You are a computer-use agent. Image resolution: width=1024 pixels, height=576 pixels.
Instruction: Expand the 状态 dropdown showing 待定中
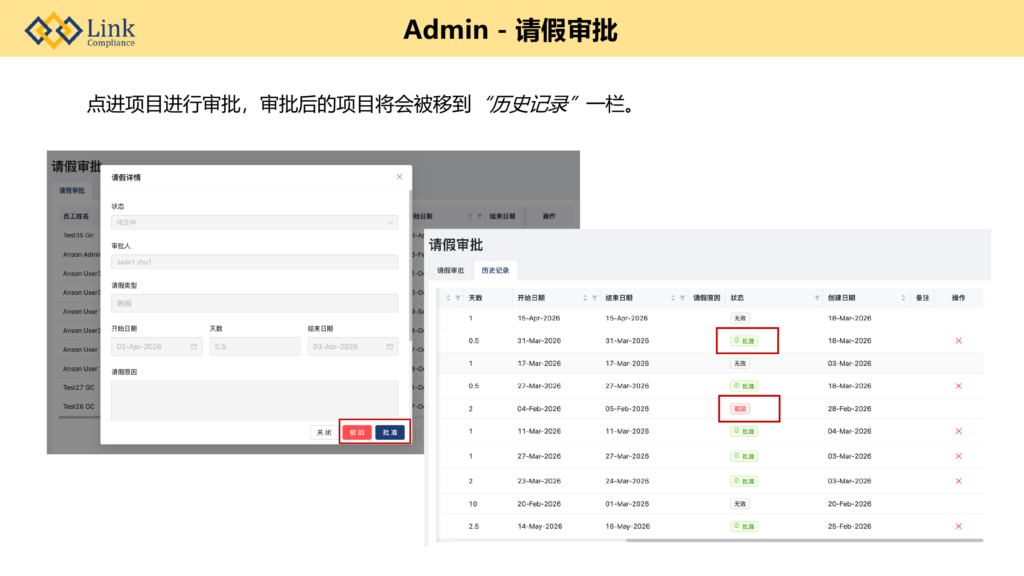pyautogui.click(x=254, y=222)
